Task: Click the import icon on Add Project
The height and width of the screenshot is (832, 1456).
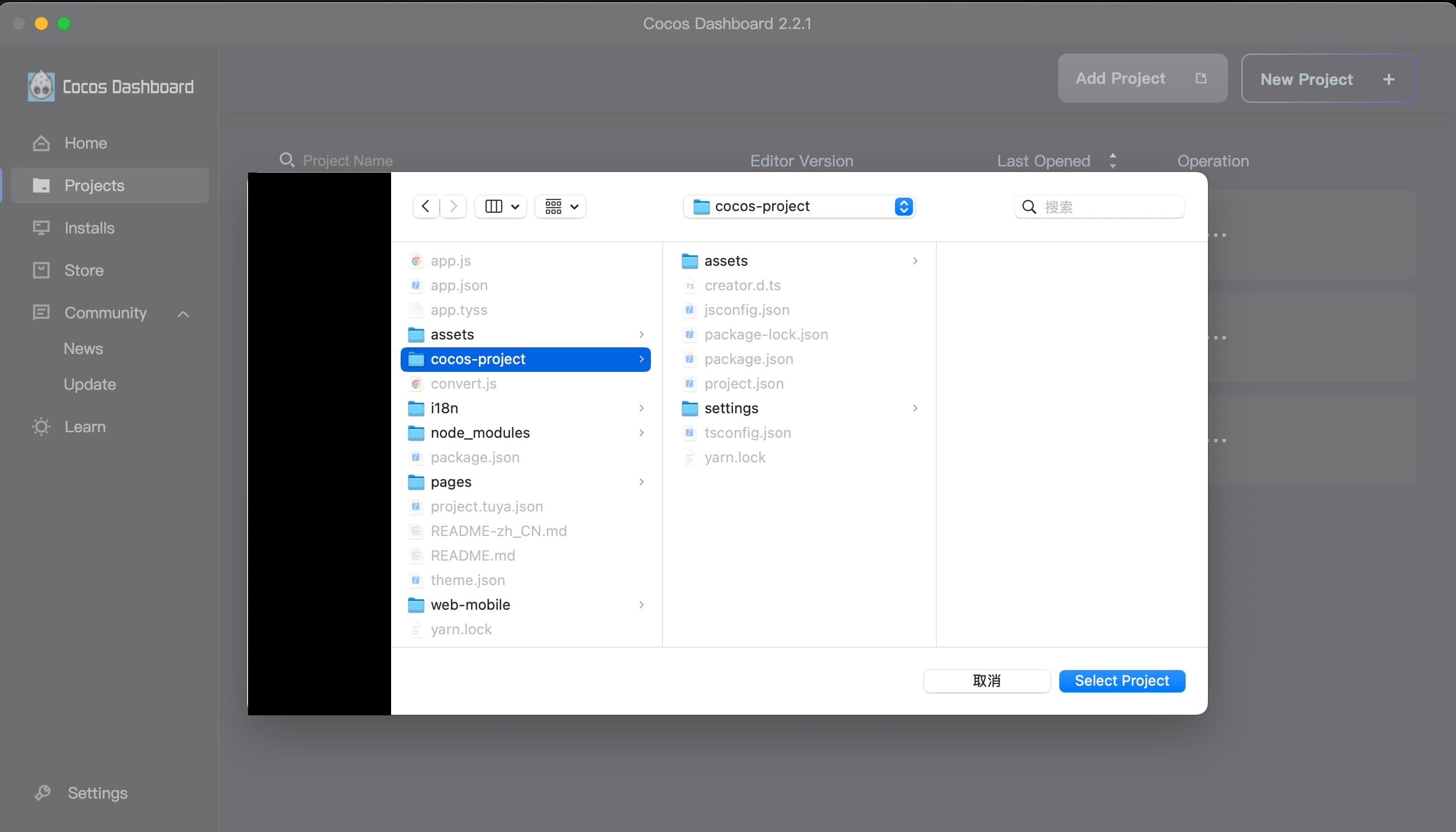Action: tap(1201, 78)
